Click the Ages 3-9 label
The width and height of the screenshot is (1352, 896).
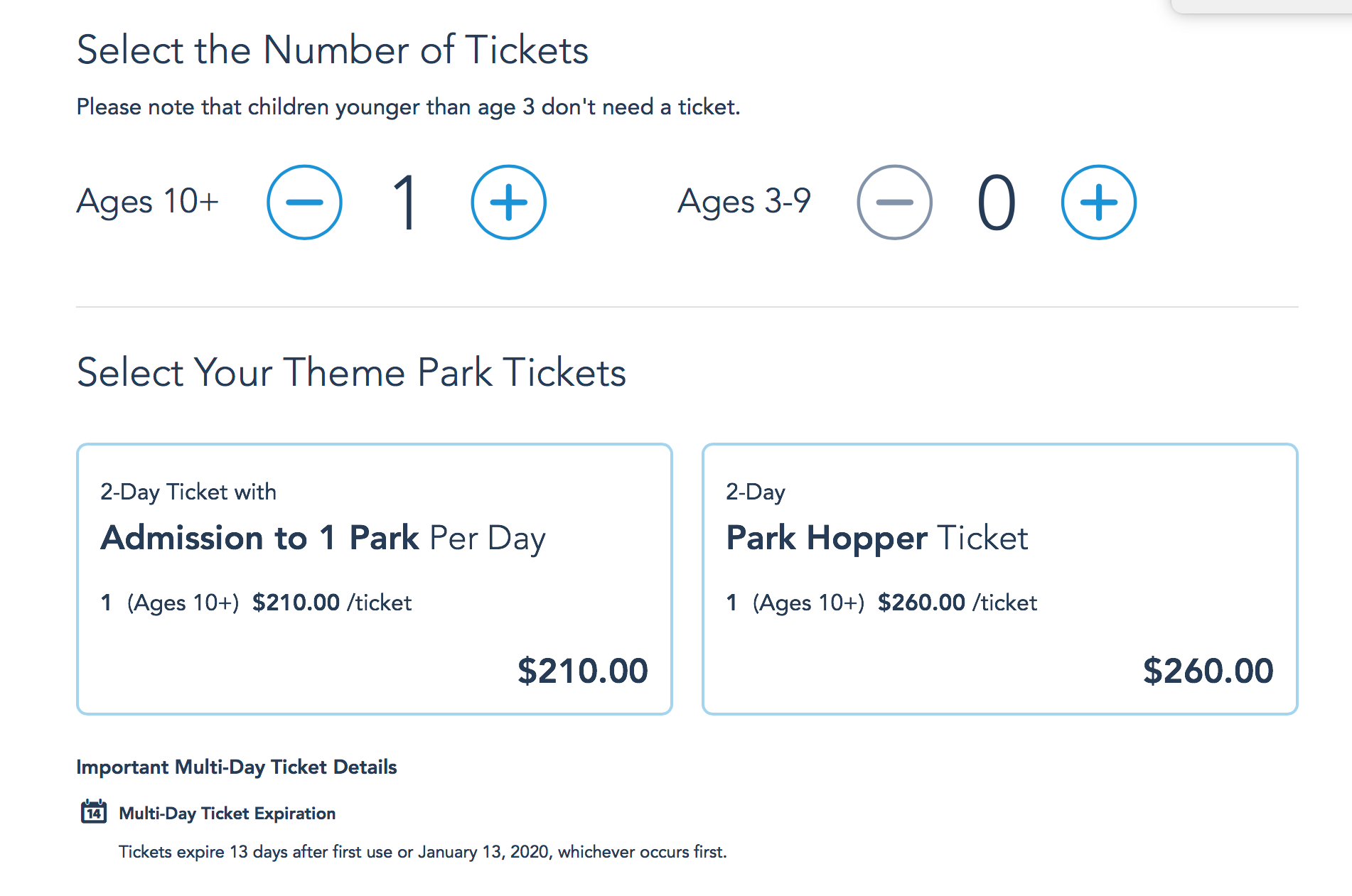745,202
